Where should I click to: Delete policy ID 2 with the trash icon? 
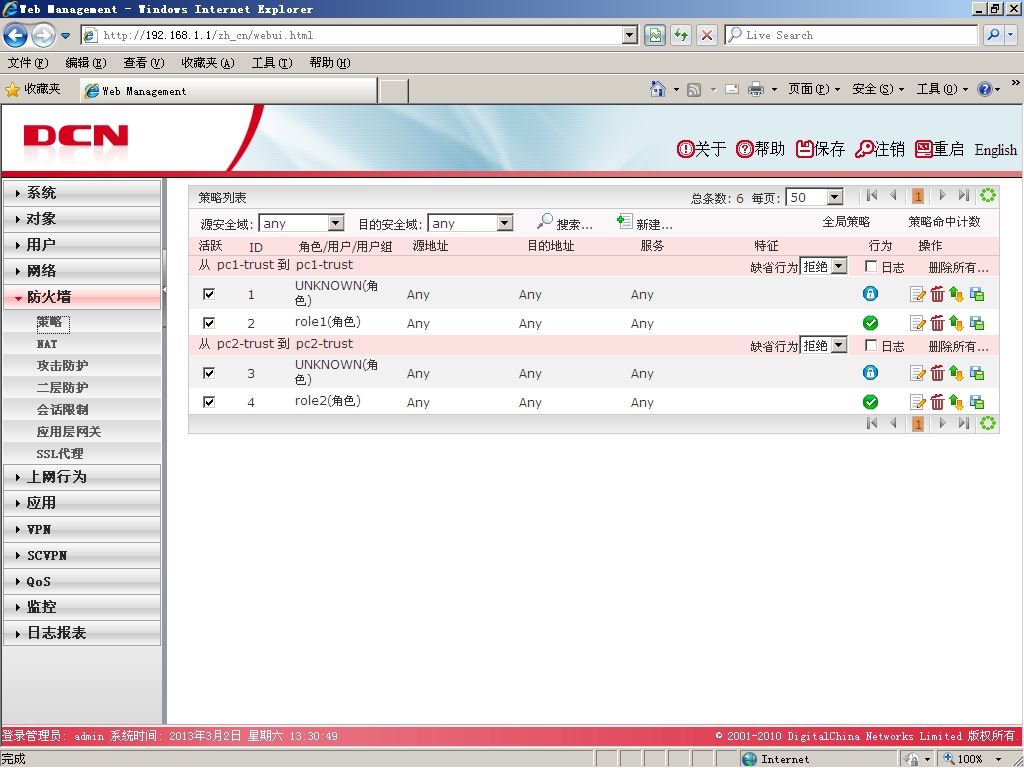pos(937,323)
